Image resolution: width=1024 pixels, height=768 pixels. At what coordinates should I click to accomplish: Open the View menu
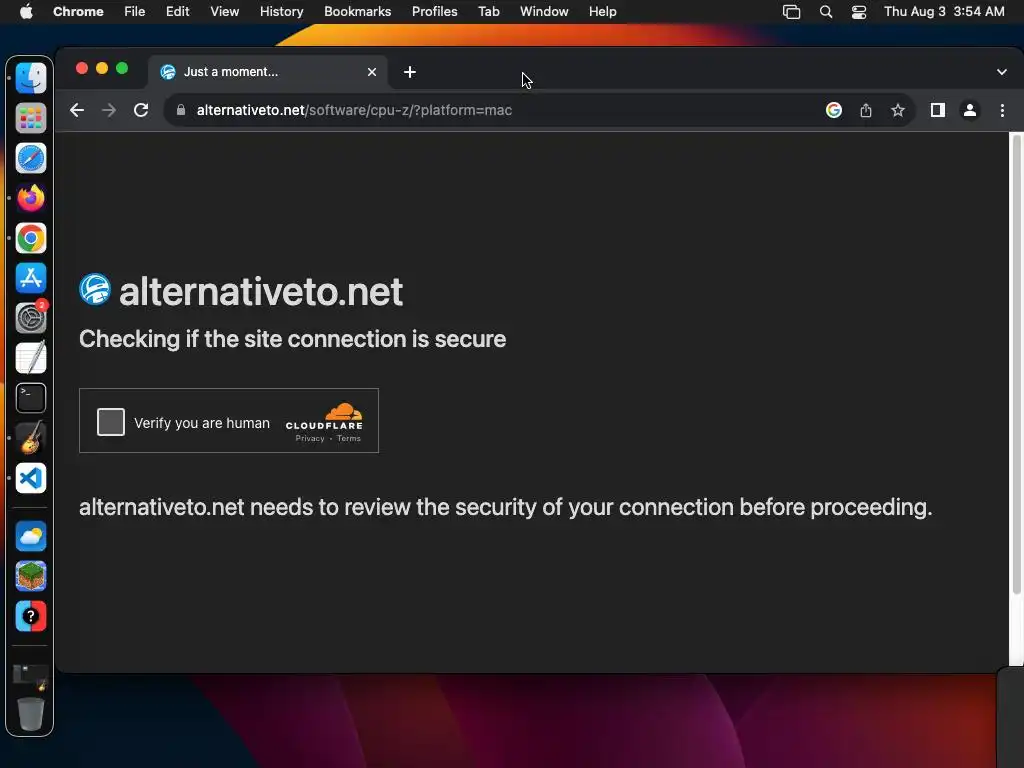coord(224,11)
